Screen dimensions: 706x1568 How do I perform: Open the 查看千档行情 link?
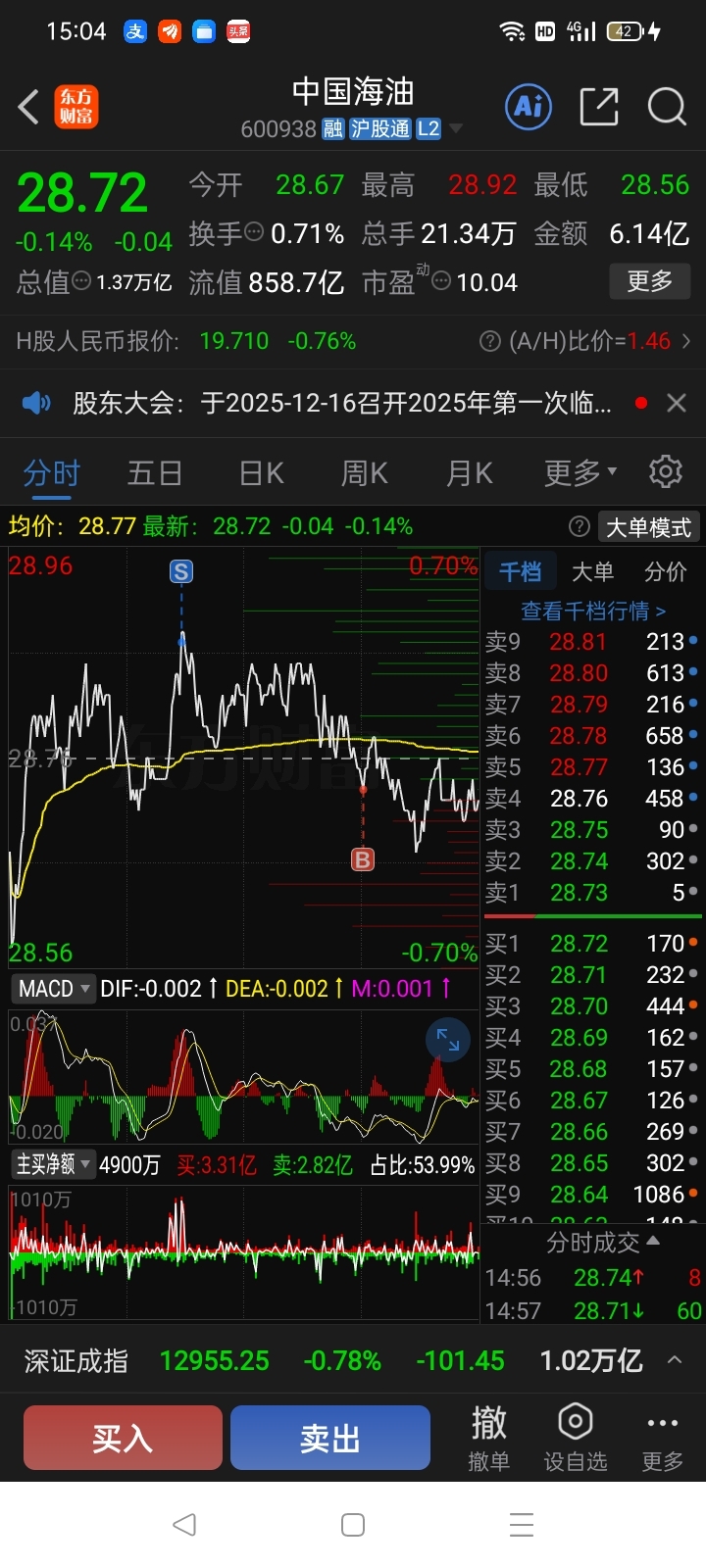(x=592, y=611)
